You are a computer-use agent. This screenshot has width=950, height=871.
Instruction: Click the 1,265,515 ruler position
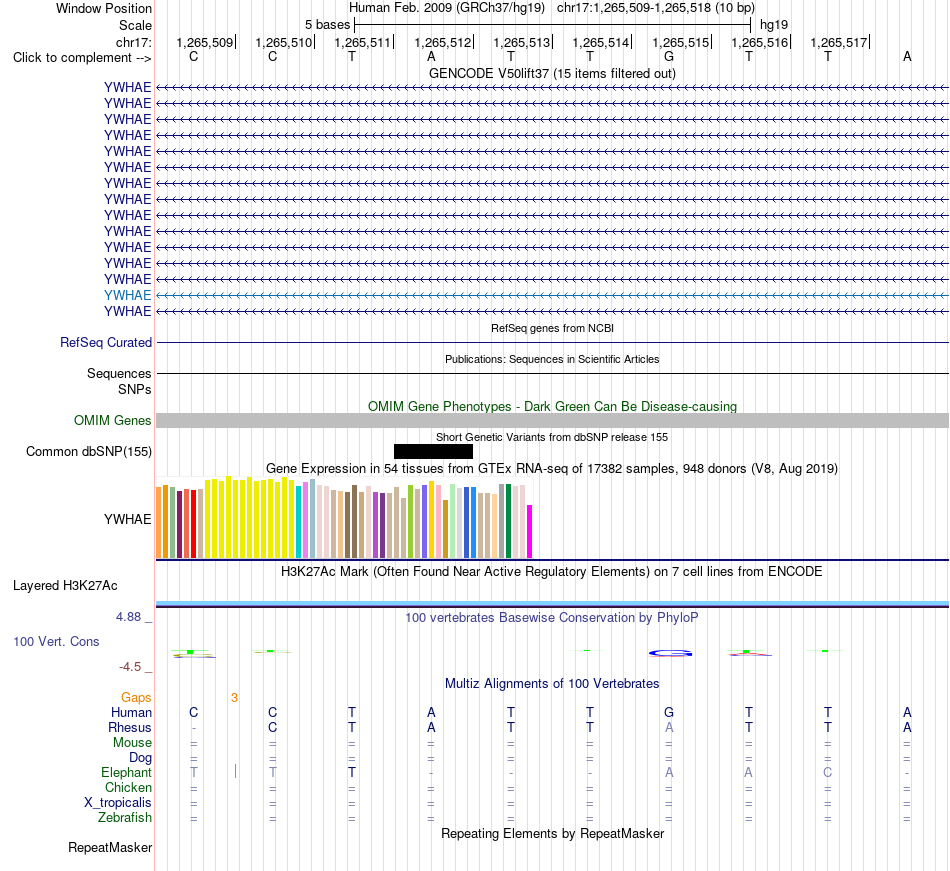tap(680, 42)
